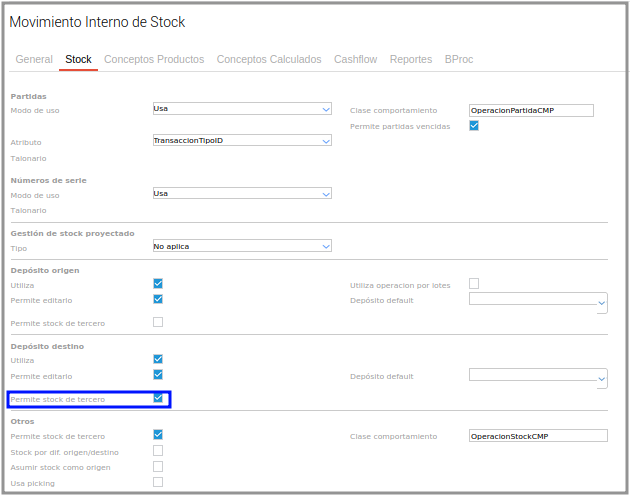The height and width of the screenshot is (495, 630).
Task: Open Depósito default dropdown under Depósito destino
Action: [x=538, y=376]
